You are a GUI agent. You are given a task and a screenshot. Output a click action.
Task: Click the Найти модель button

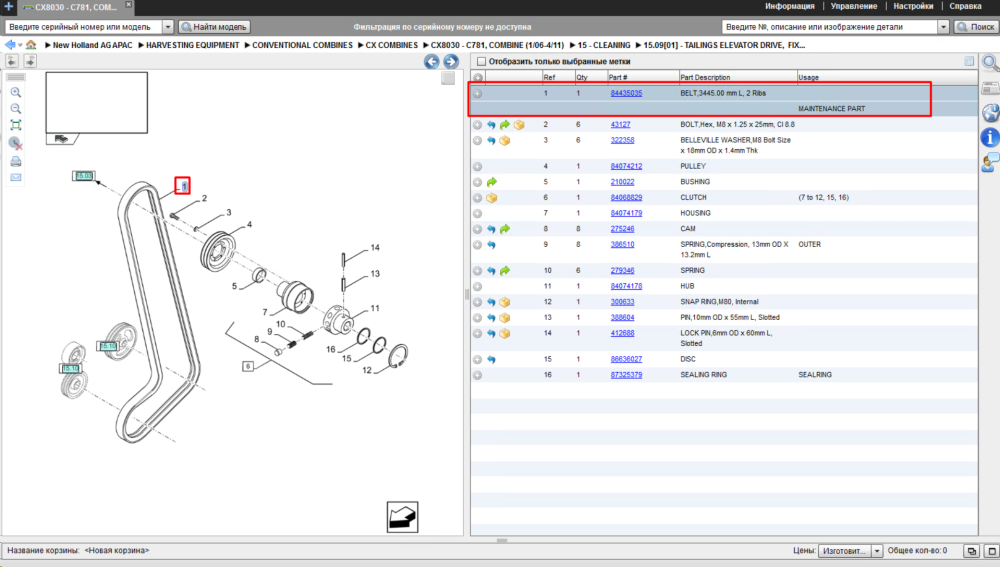(x=214, y=27)
